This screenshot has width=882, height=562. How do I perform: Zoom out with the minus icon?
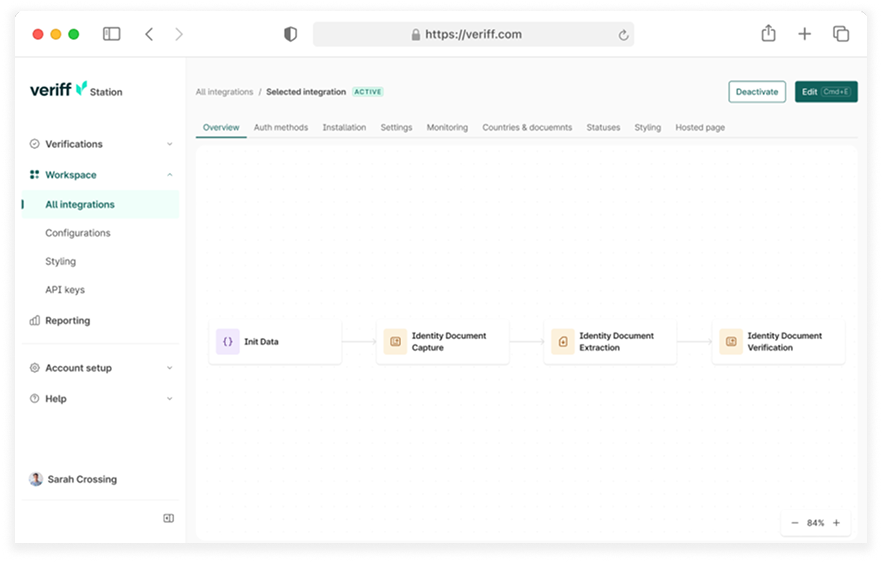coord(794,523)
